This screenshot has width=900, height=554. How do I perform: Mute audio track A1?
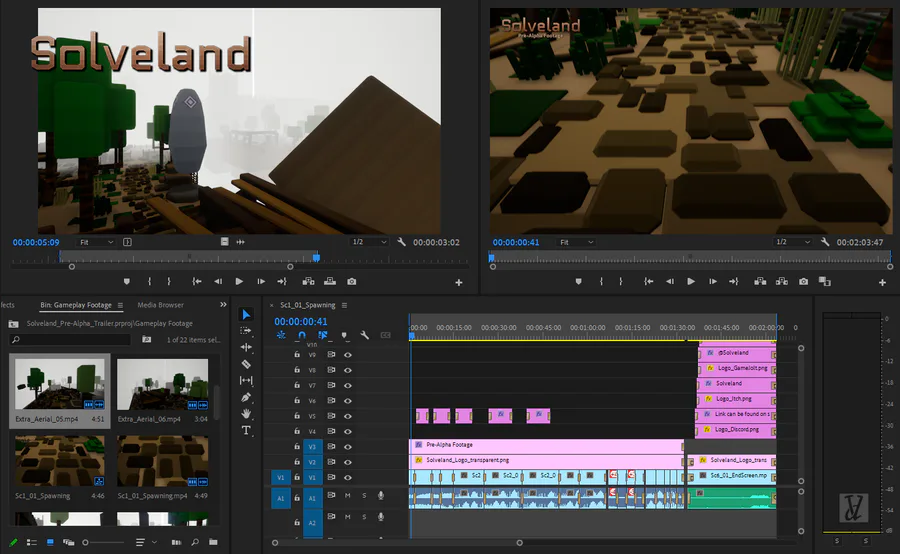point(347,495)
